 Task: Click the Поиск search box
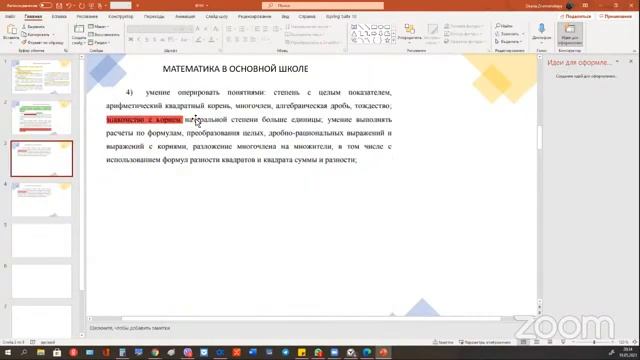pos(323,6)
